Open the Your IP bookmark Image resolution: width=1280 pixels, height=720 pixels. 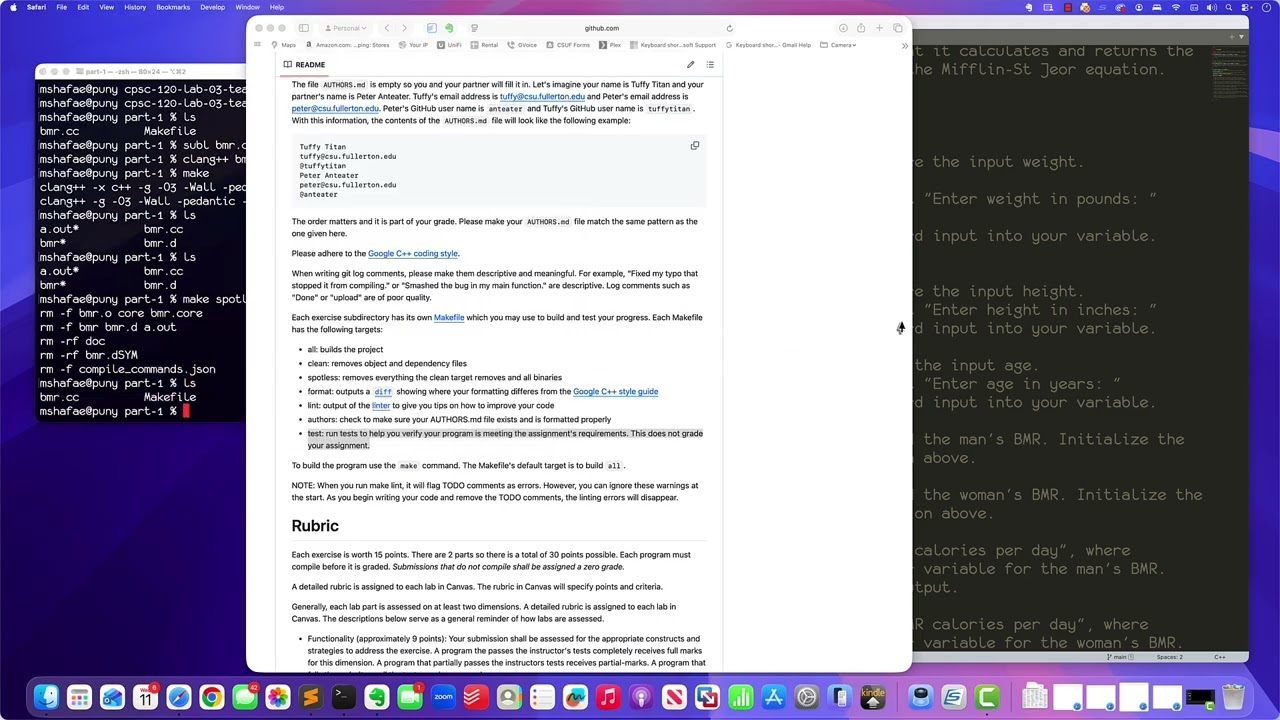tap(414, 45)
